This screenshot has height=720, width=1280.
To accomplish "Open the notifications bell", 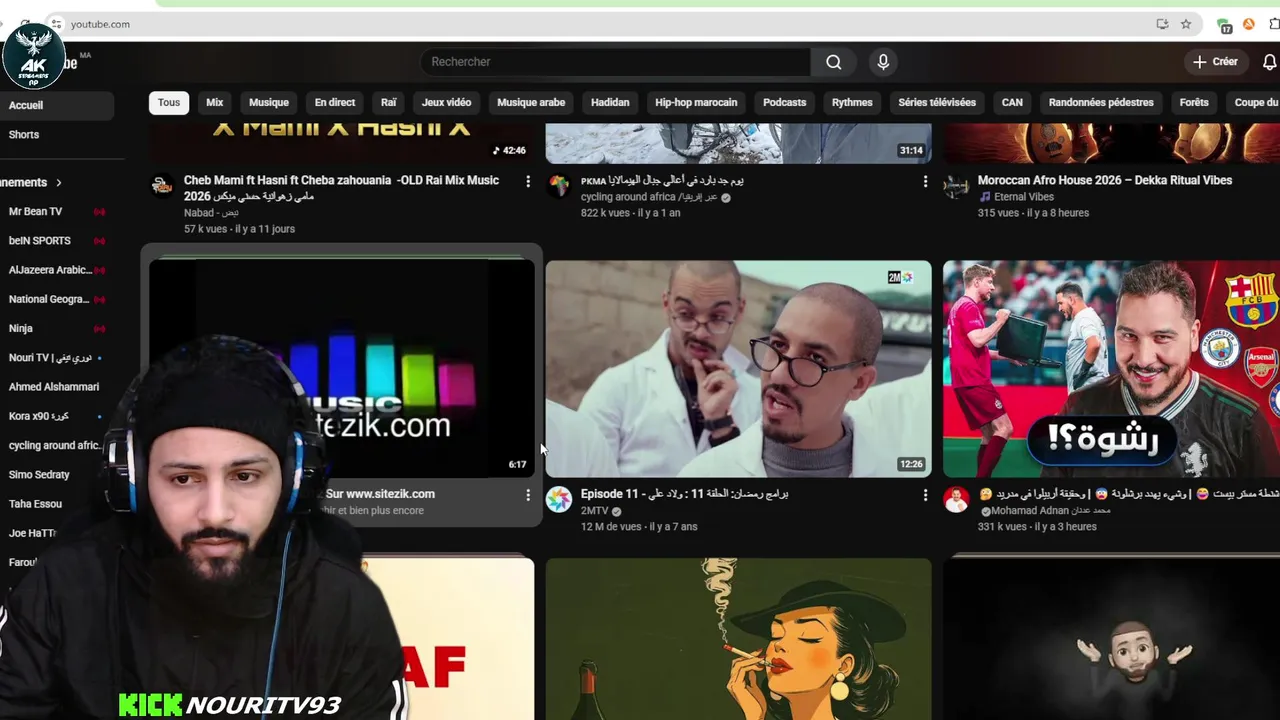I will click(1269, 62).
